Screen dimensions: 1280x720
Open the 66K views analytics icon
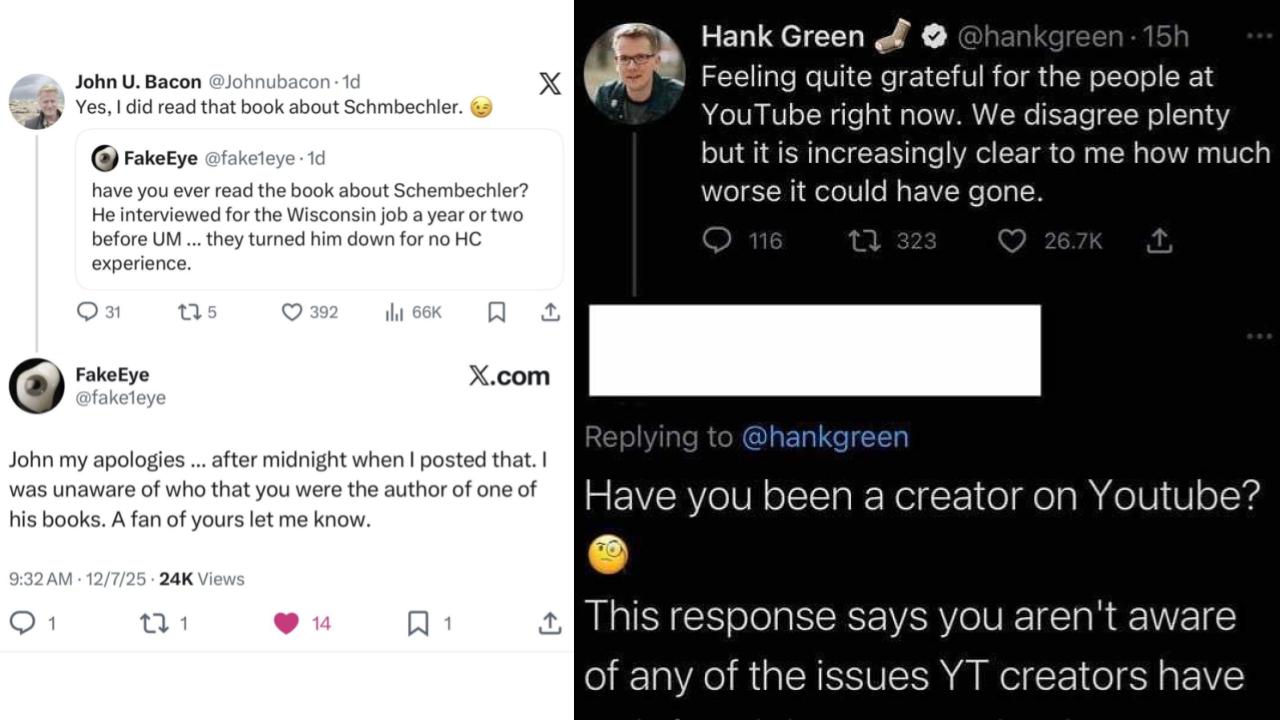pyautogui.click(x=394, y=312)
